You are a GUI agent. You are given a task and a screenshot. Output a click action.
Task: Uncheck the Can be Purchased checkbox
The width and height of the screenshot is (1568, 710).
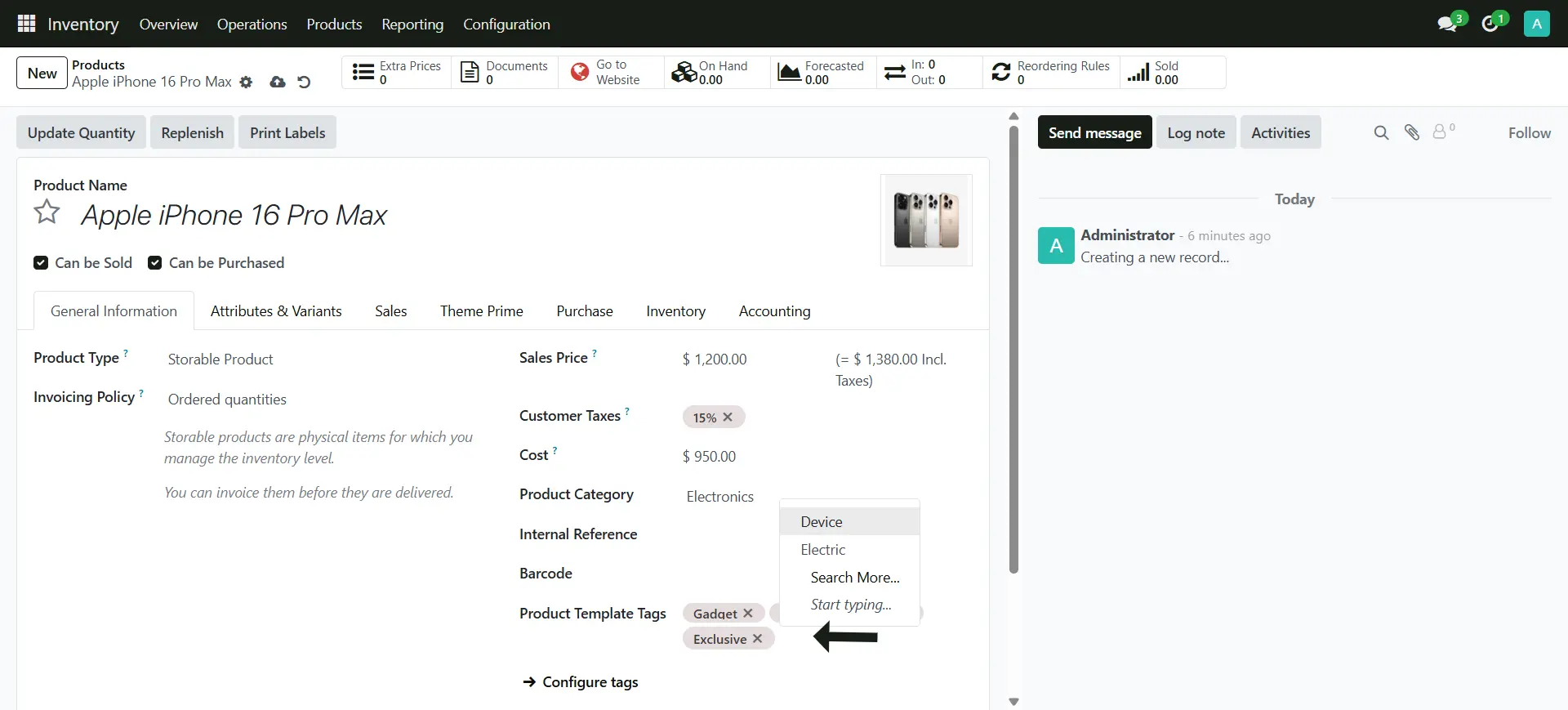point(154,263)
